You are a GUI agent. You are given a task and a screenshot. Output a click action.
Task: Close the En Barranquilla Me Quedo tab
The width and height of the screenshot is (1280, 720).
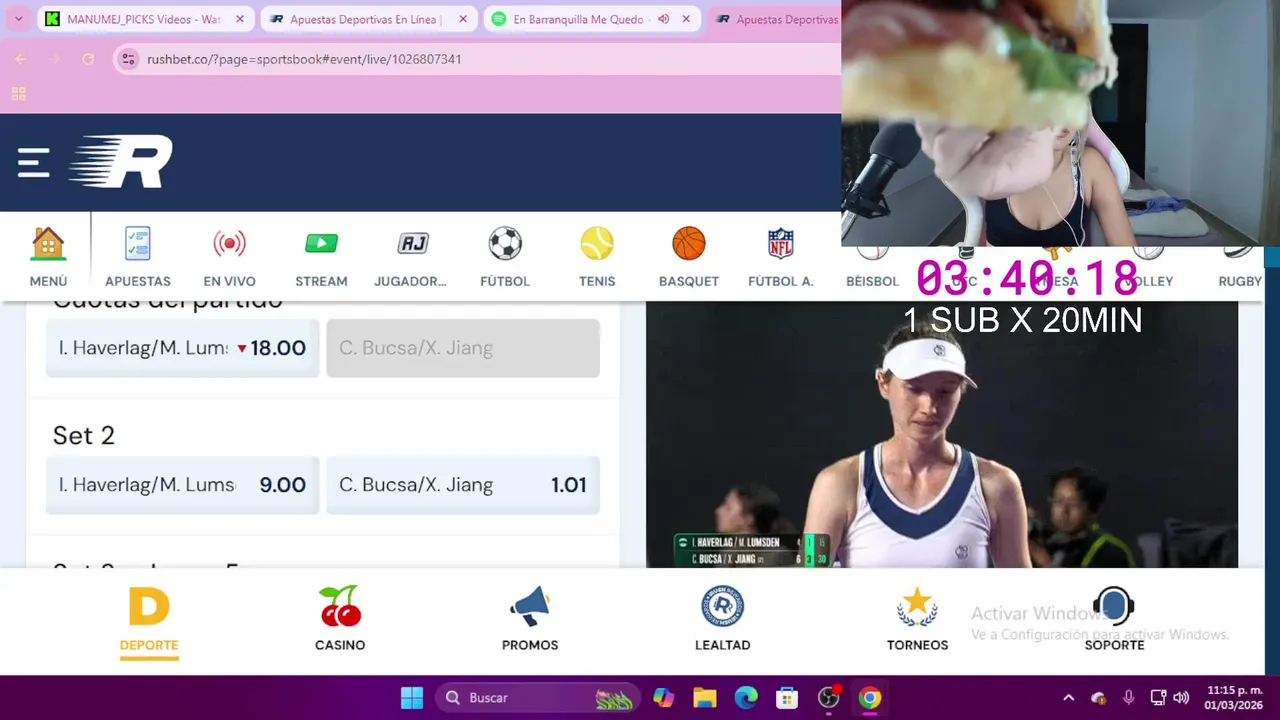pyautogui.click(x=686, y=19)
